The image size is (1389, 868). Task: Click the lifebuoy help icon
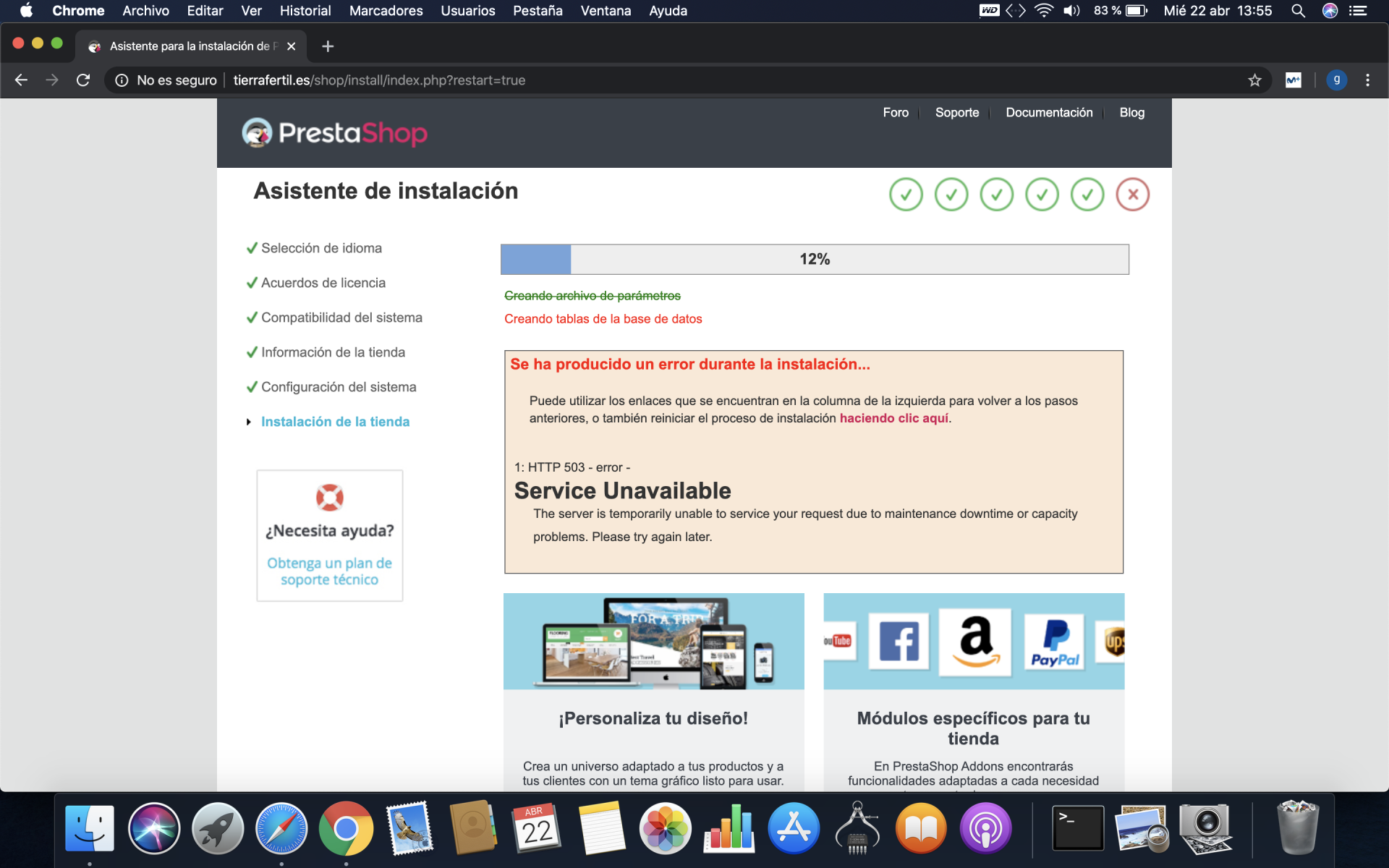point(329,498)
